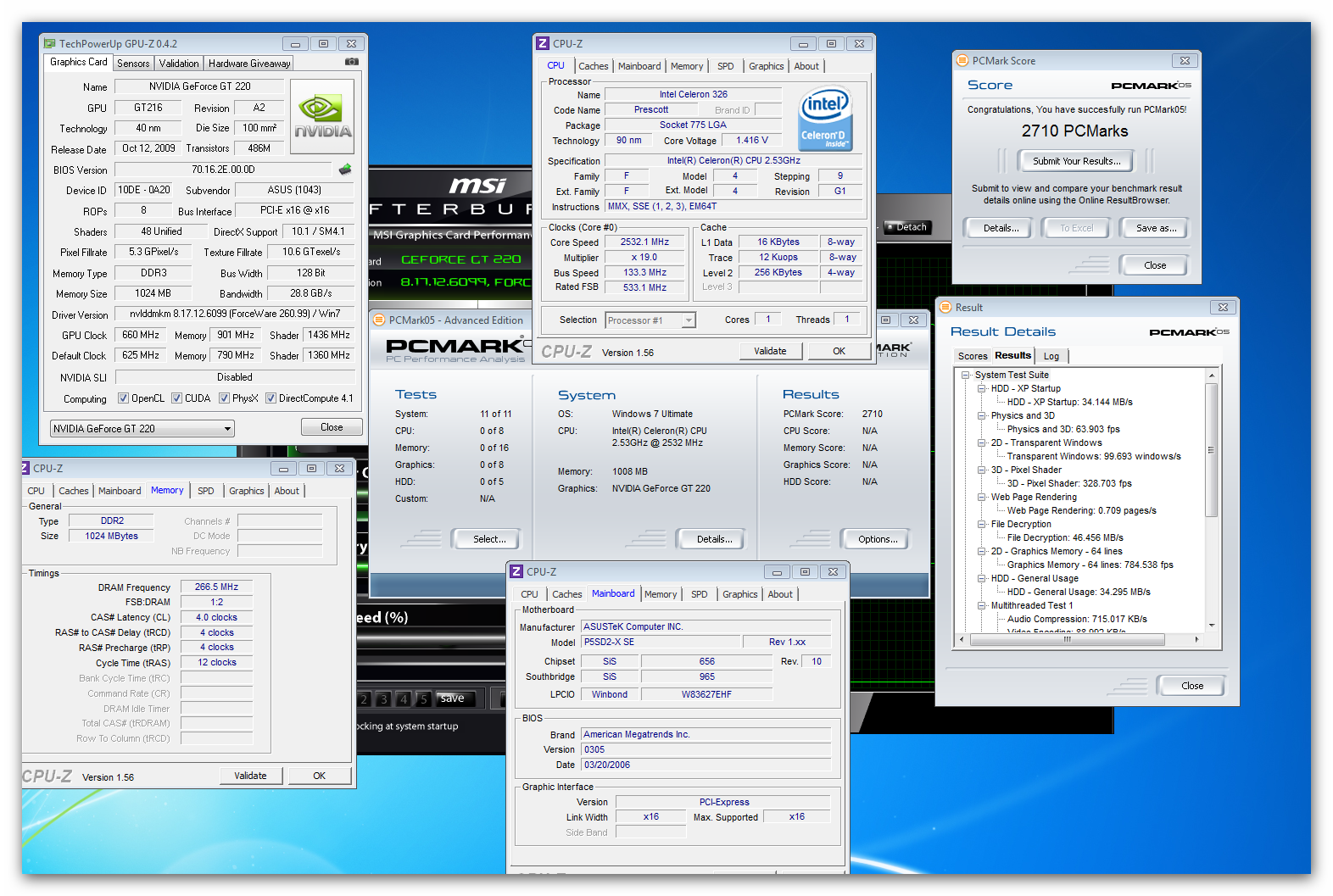
Task: Click the Detach button in Afterburner
Action: tap(907, 227)
